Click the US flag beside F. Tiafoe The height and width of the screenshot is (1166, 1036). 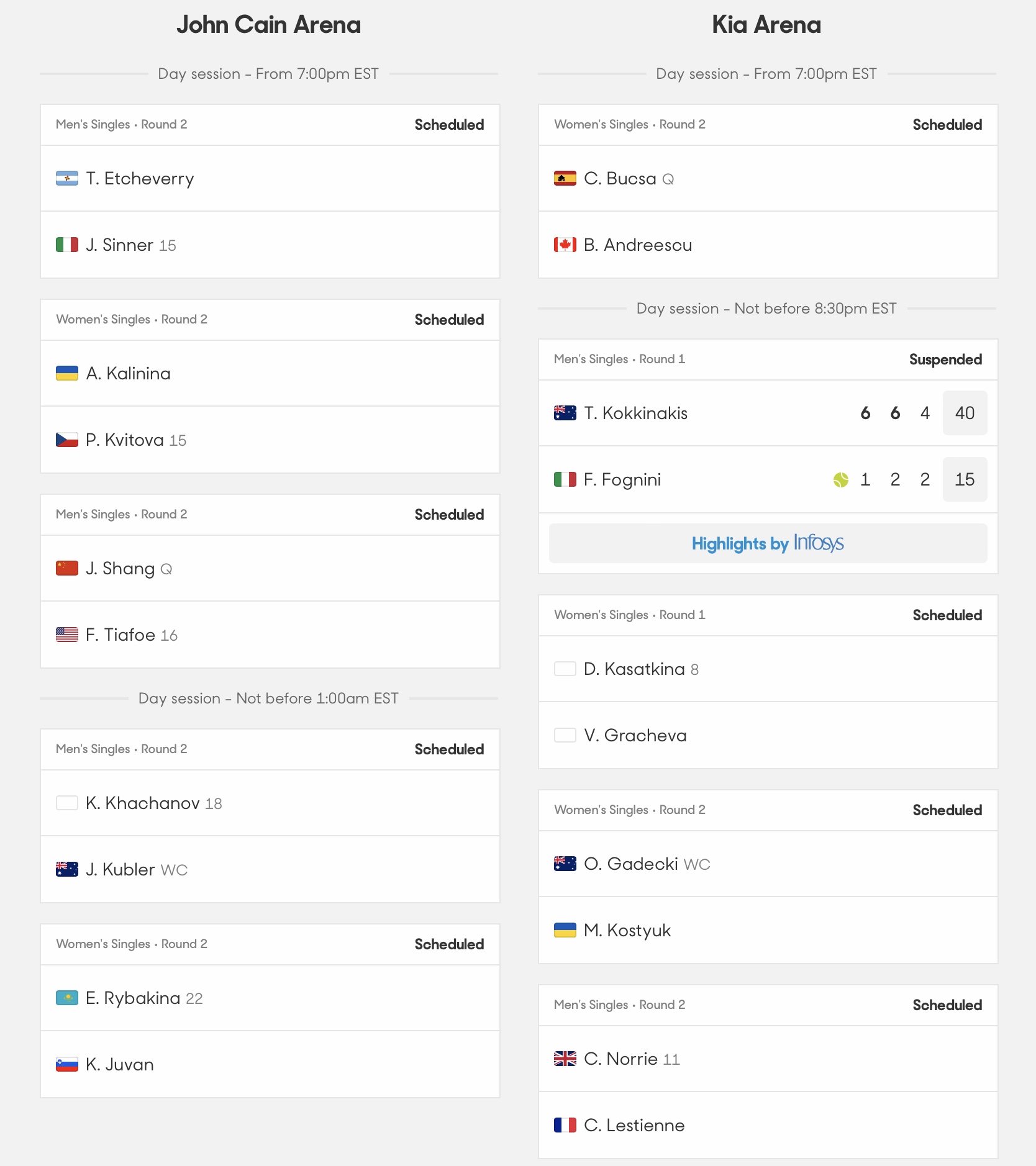66,635
